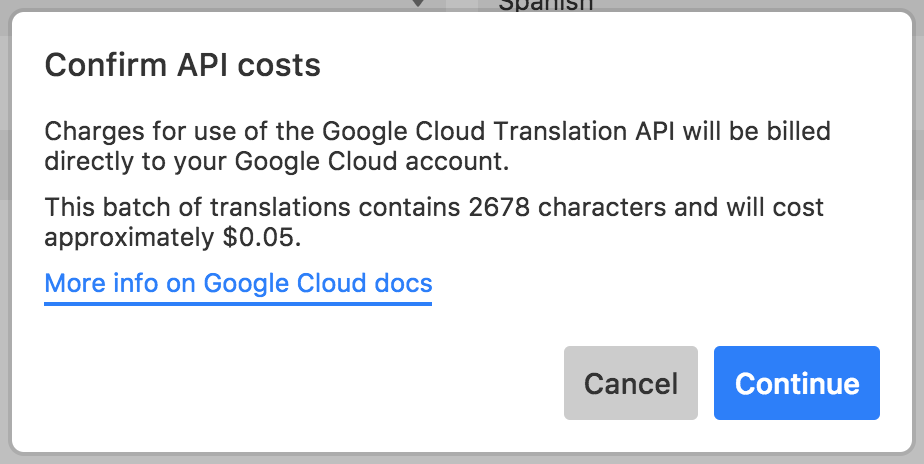Click the word "Charges" in first paragraph
The height and width of the screenshot is (464, 924).
94,131
